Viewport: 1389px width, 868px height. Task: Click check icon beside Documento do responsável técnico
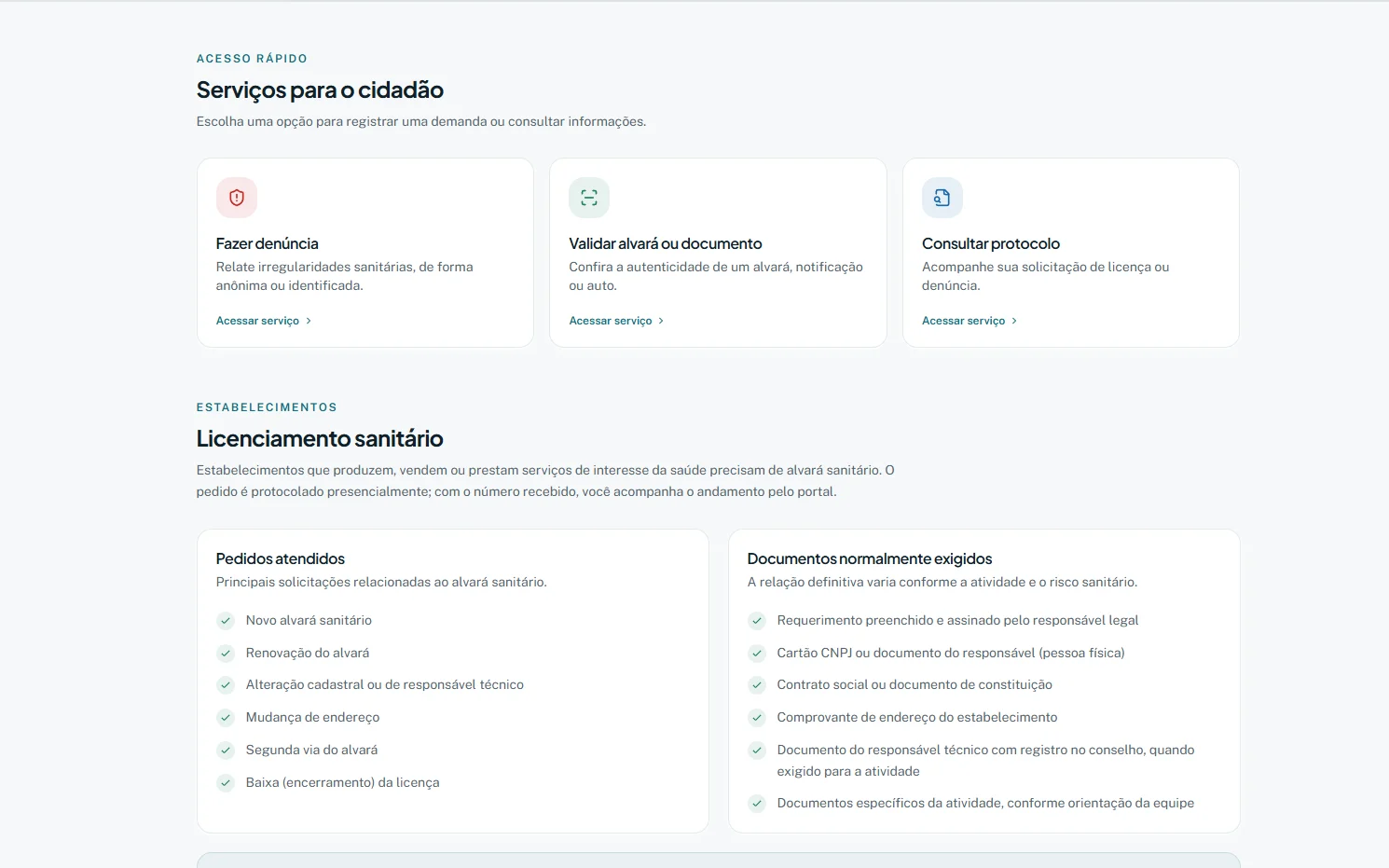(x=757, y=751)
